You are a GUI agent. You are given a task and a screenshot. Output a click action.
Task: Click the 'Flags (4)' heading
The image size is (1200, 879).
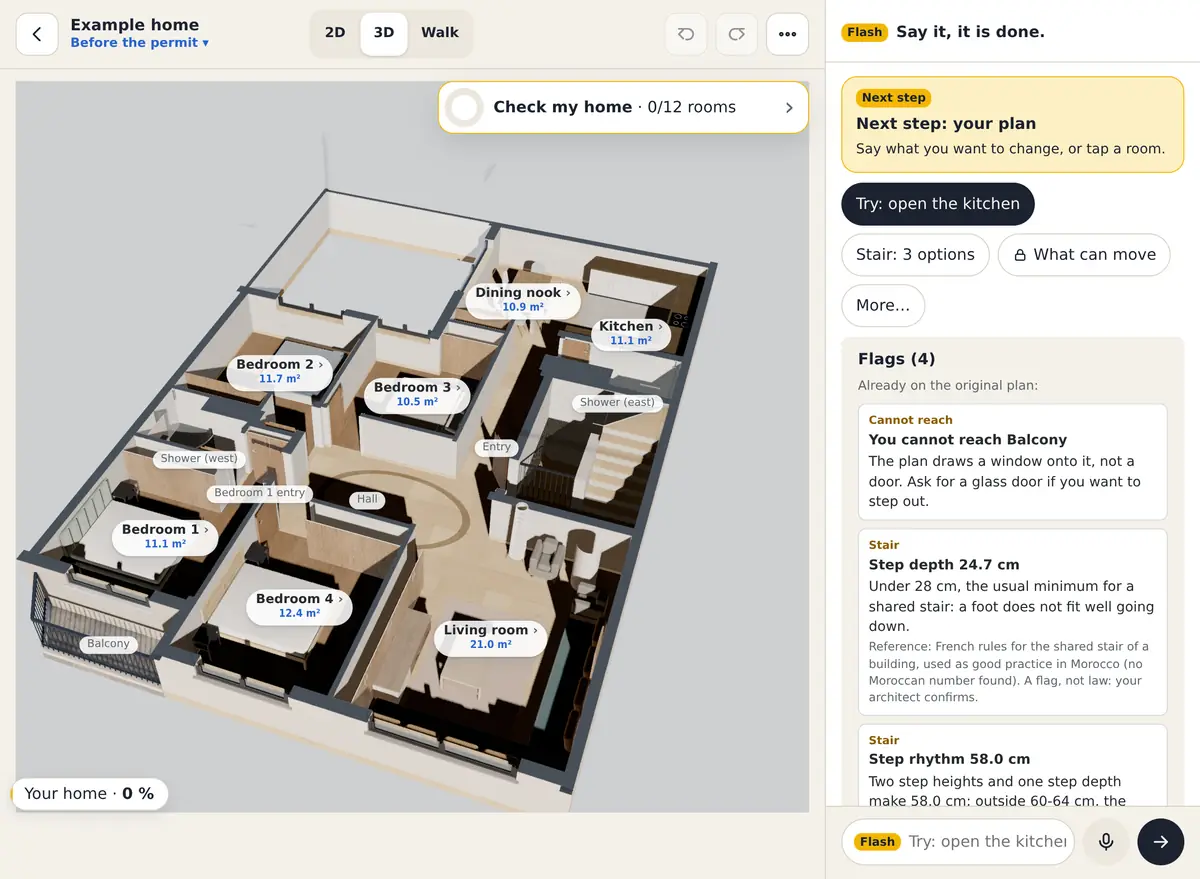[897, 359]
